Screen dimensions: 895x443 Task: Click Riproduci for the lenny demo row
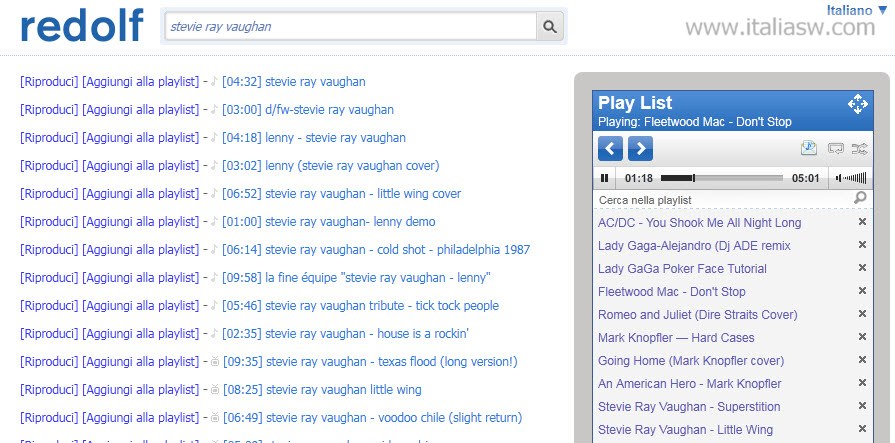49,222
